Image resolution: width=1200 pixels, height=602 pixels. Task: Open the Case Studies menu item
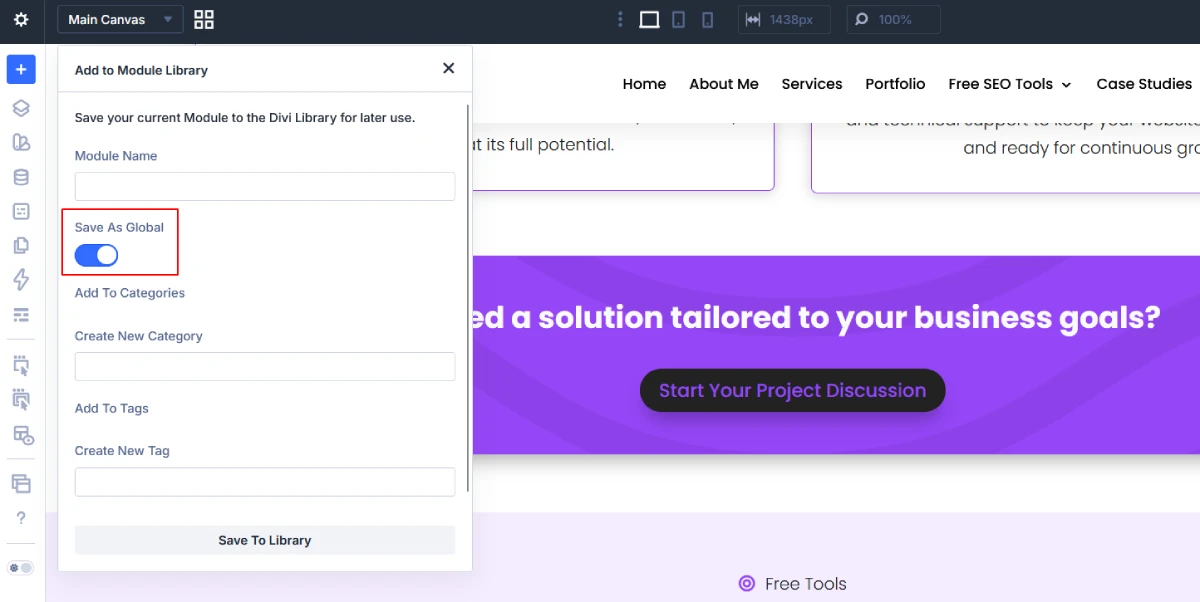click(1144, 84)
